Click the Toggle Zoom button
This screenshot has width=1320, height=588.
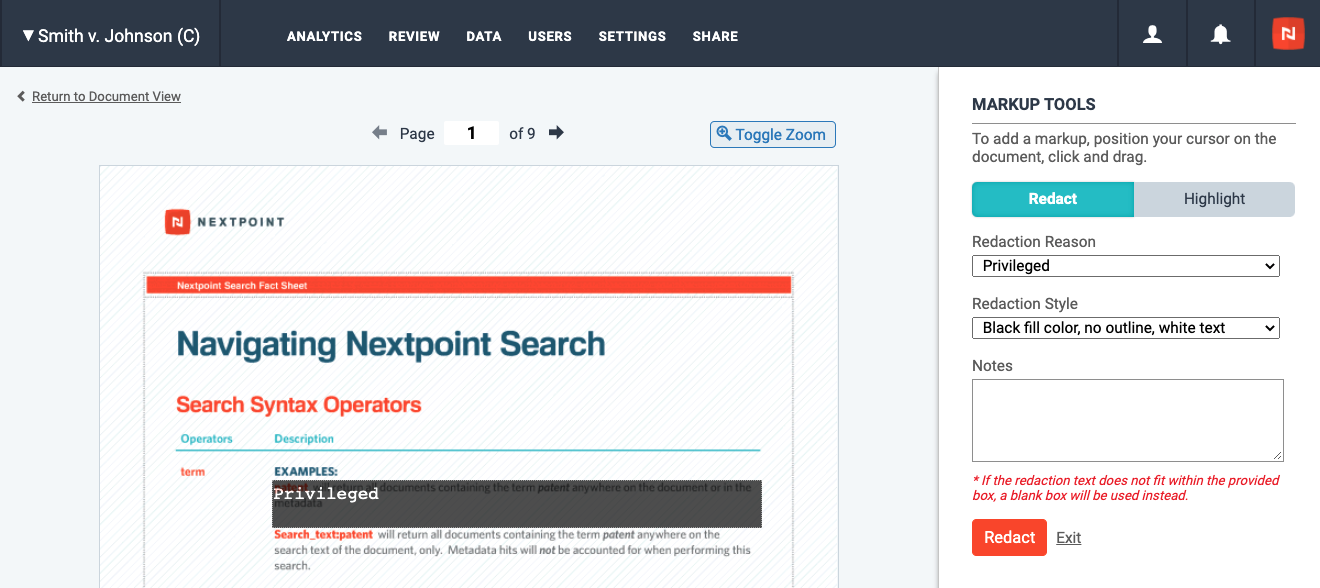pyautogui.click(x=772, y=134)
